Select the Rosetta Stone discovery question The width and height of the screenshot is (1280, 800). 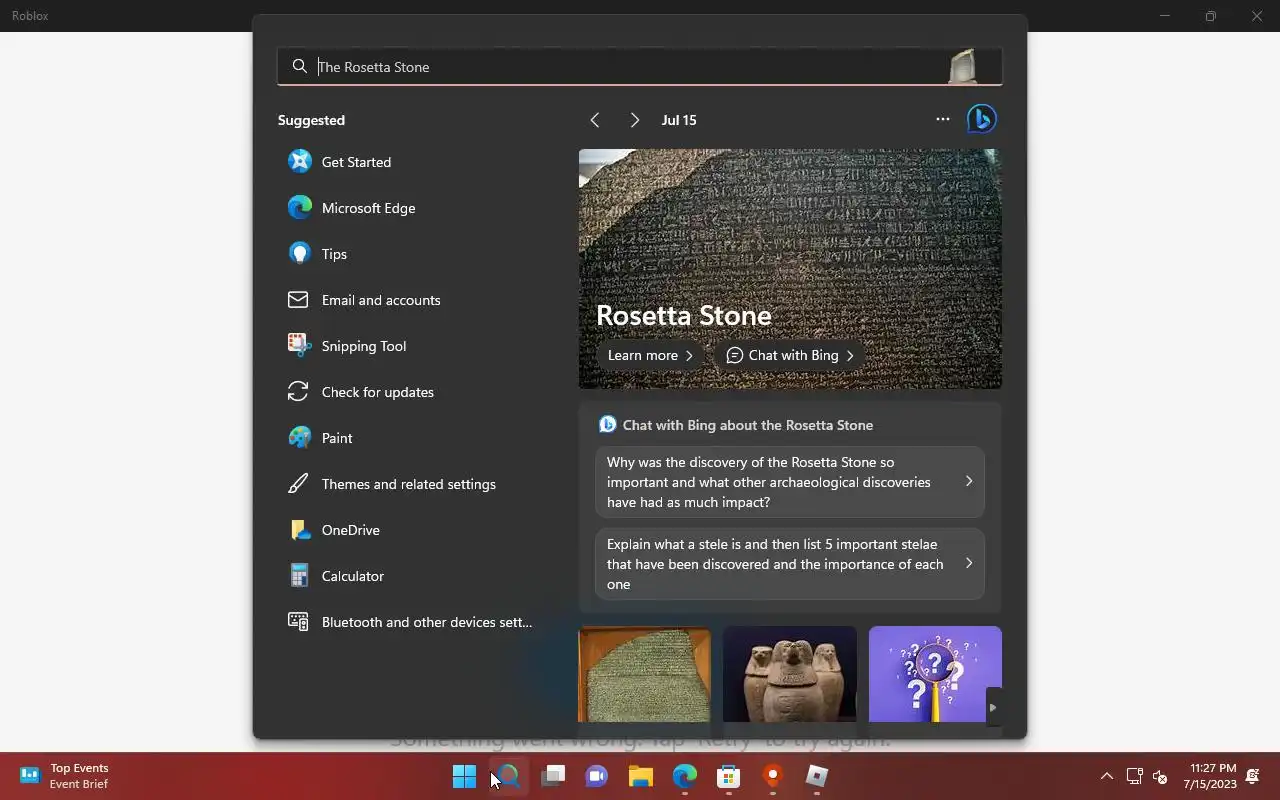(x=790, y=482)
